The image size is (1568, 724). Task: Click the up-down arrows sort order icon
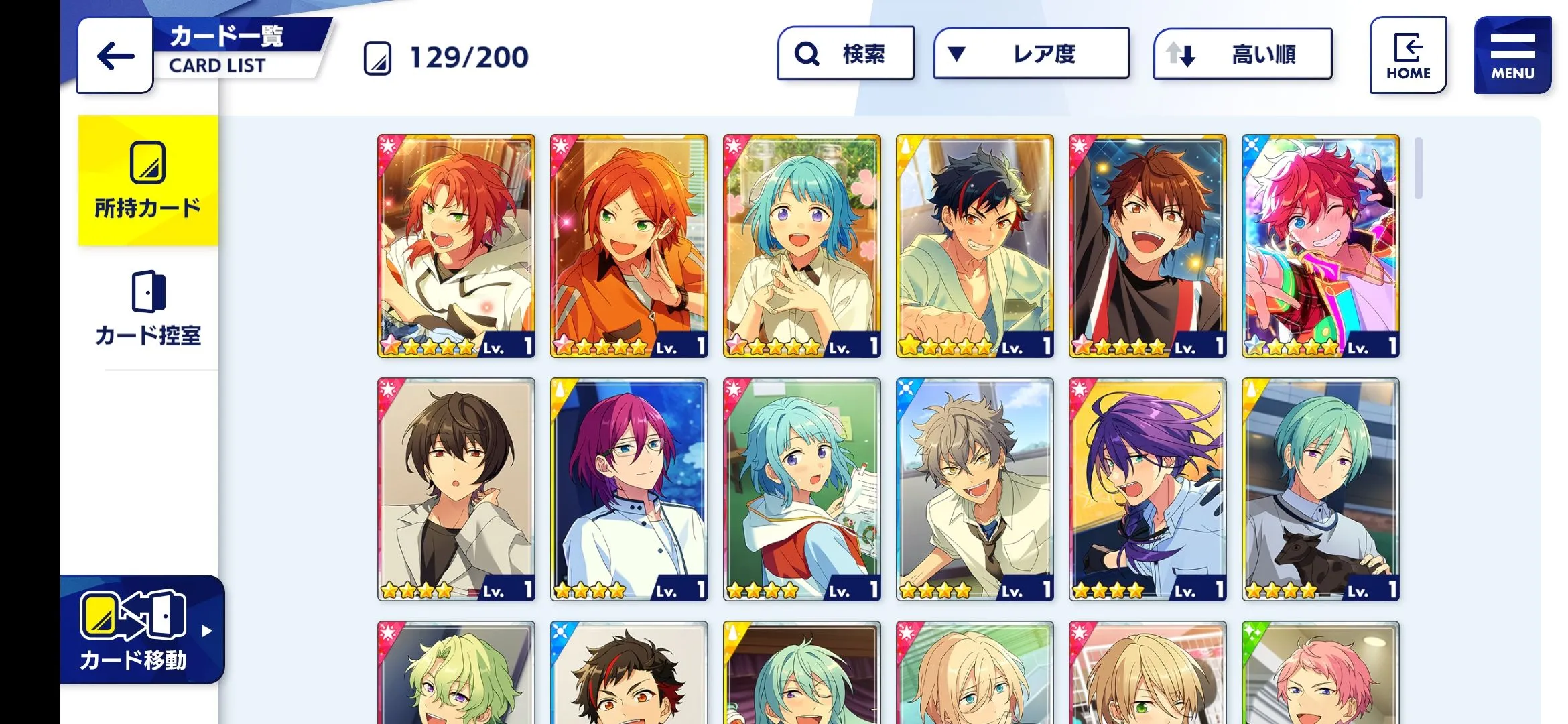click(x=1181, y=54)
